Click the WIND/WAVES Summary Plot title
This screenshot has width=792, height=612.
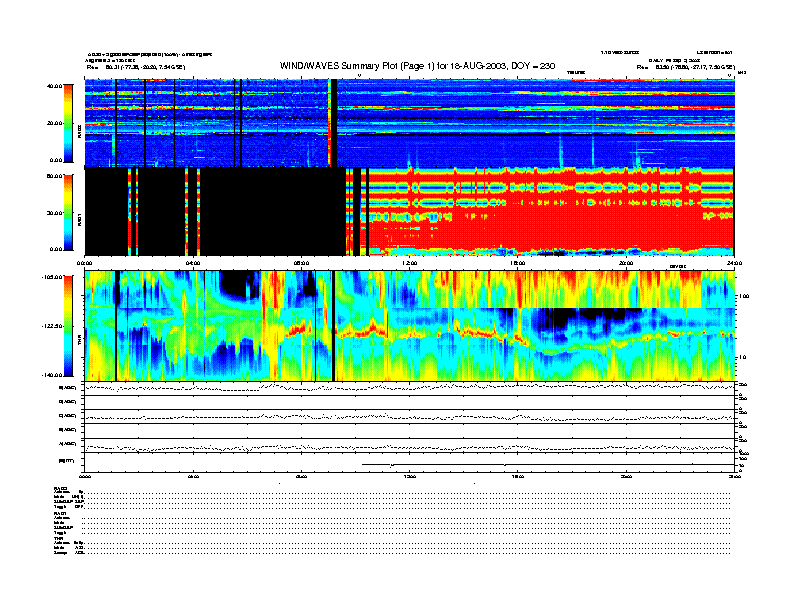[x=417, y=66]
